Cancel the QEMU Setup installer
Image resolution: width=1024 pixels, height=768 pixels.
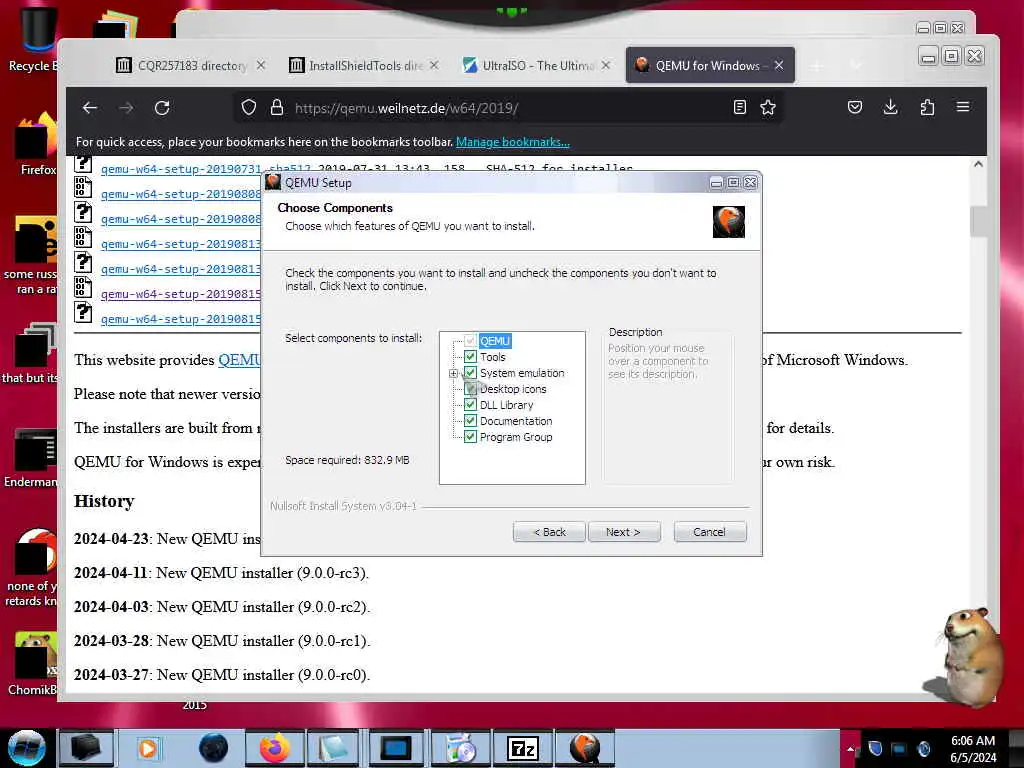coord(710,532)
